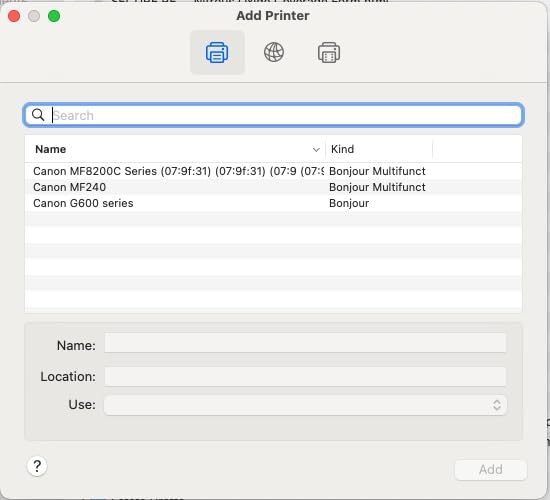
Task: Open the Use dropdown menu
Action: click(x=305, y=405)
